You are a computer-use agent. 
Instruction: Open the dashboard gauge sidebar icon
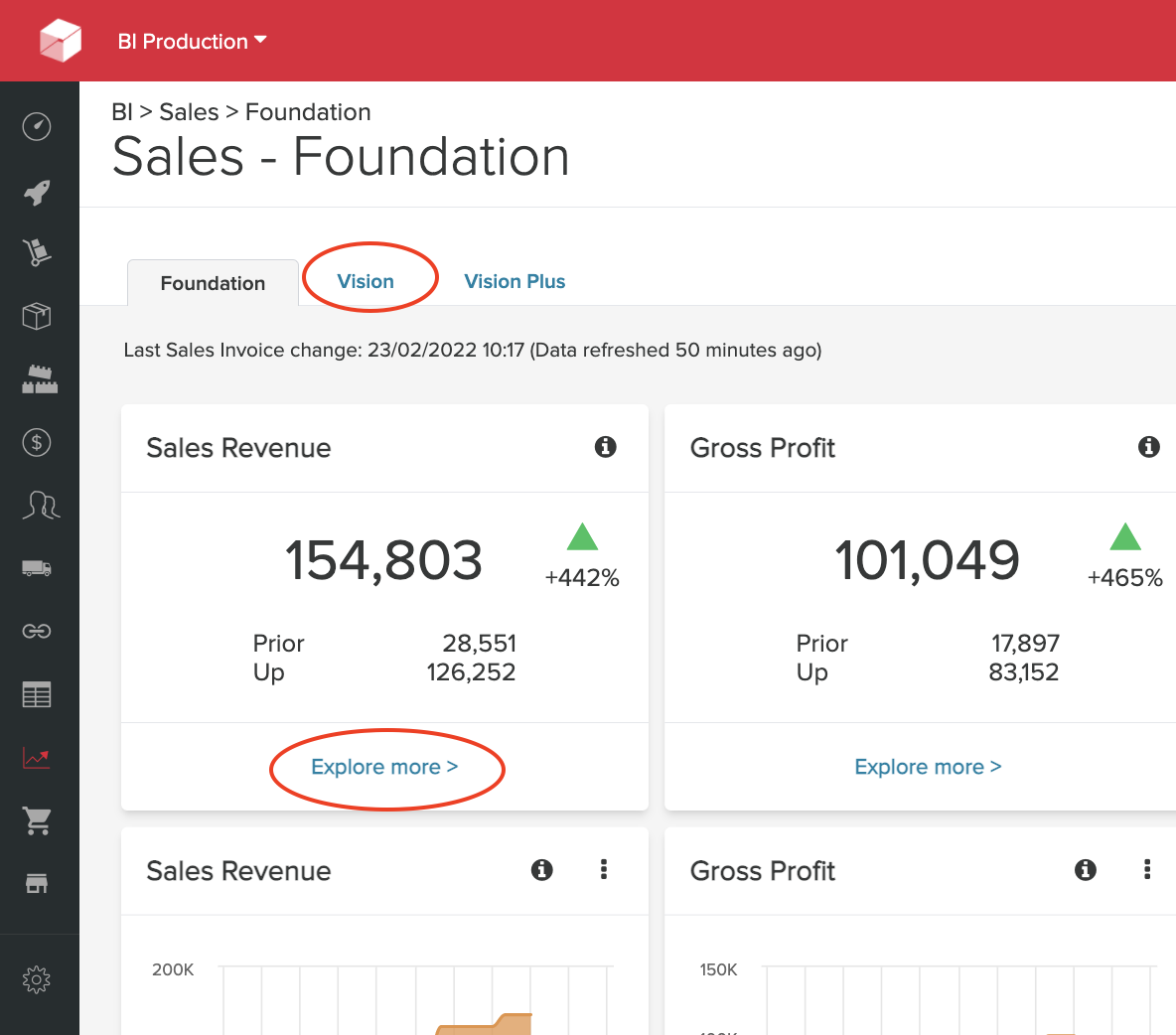(37, 127)
